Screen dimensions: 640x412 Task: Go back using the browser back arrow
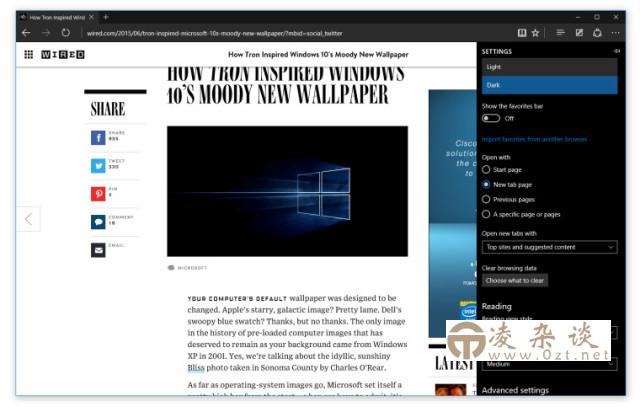pos(26,33)
